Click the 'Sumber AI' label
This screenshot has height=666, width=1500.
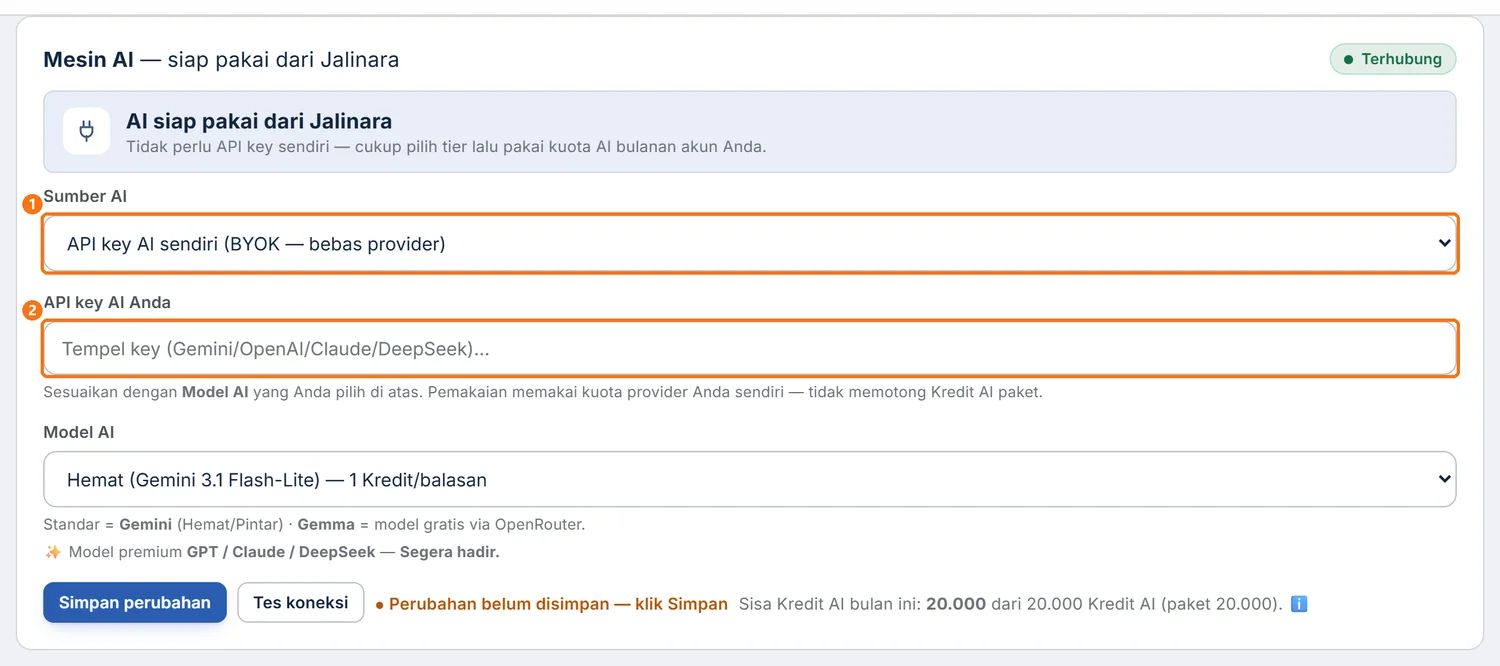85,196
